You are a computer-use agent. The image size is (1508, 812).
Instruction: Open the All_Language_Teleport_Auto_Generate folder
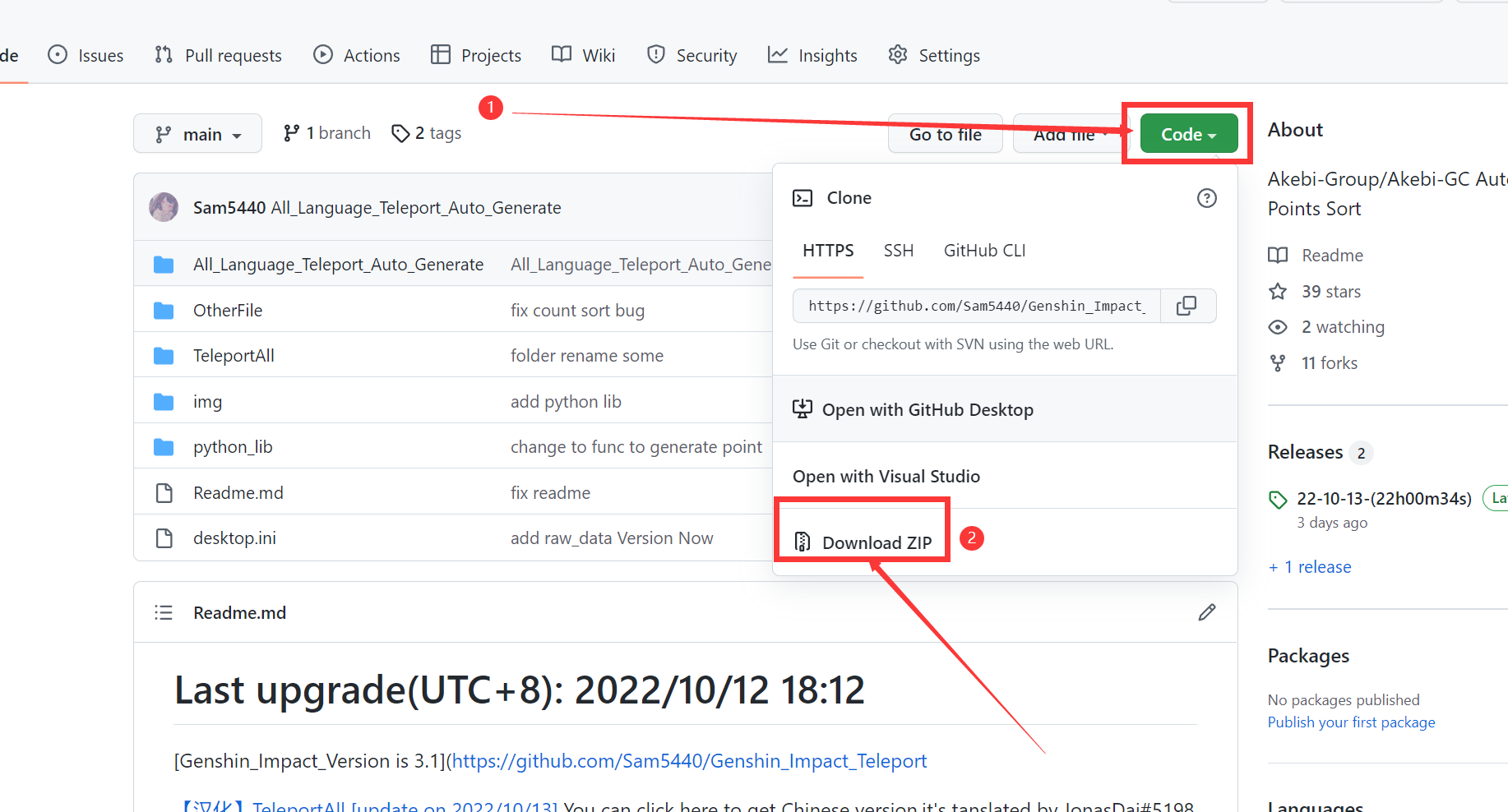[x=338, y=265]
